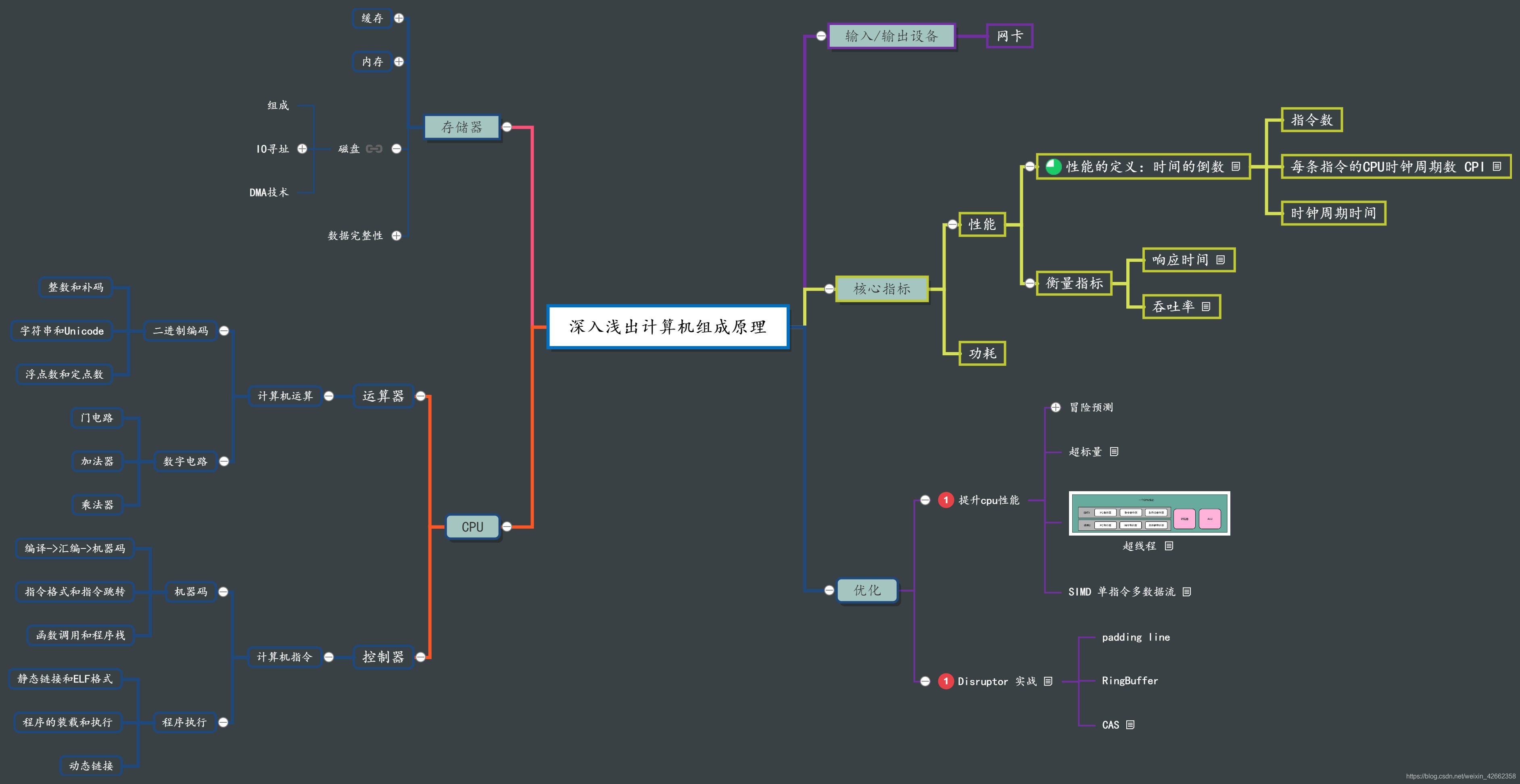Collapse the 提升cpu性能 branch
Image resolution: width=1520 pixels, height=784 pixels.
click(x=925, y=500)
